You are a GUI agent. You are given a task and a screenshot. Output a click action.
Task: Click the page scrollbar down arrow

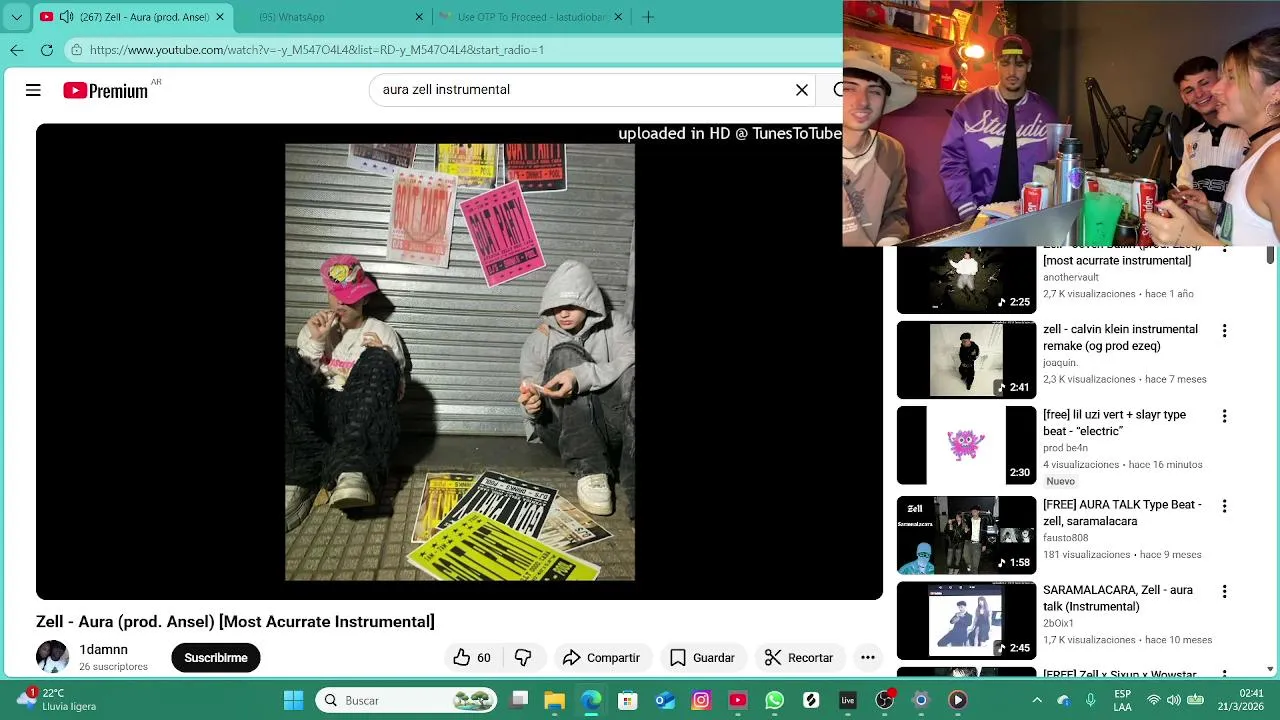1270,668
